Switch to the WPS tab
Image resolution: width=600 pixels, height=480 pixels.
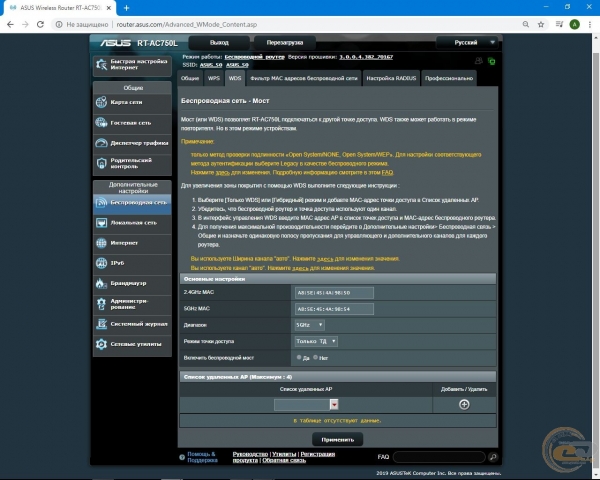click(214, 77)
